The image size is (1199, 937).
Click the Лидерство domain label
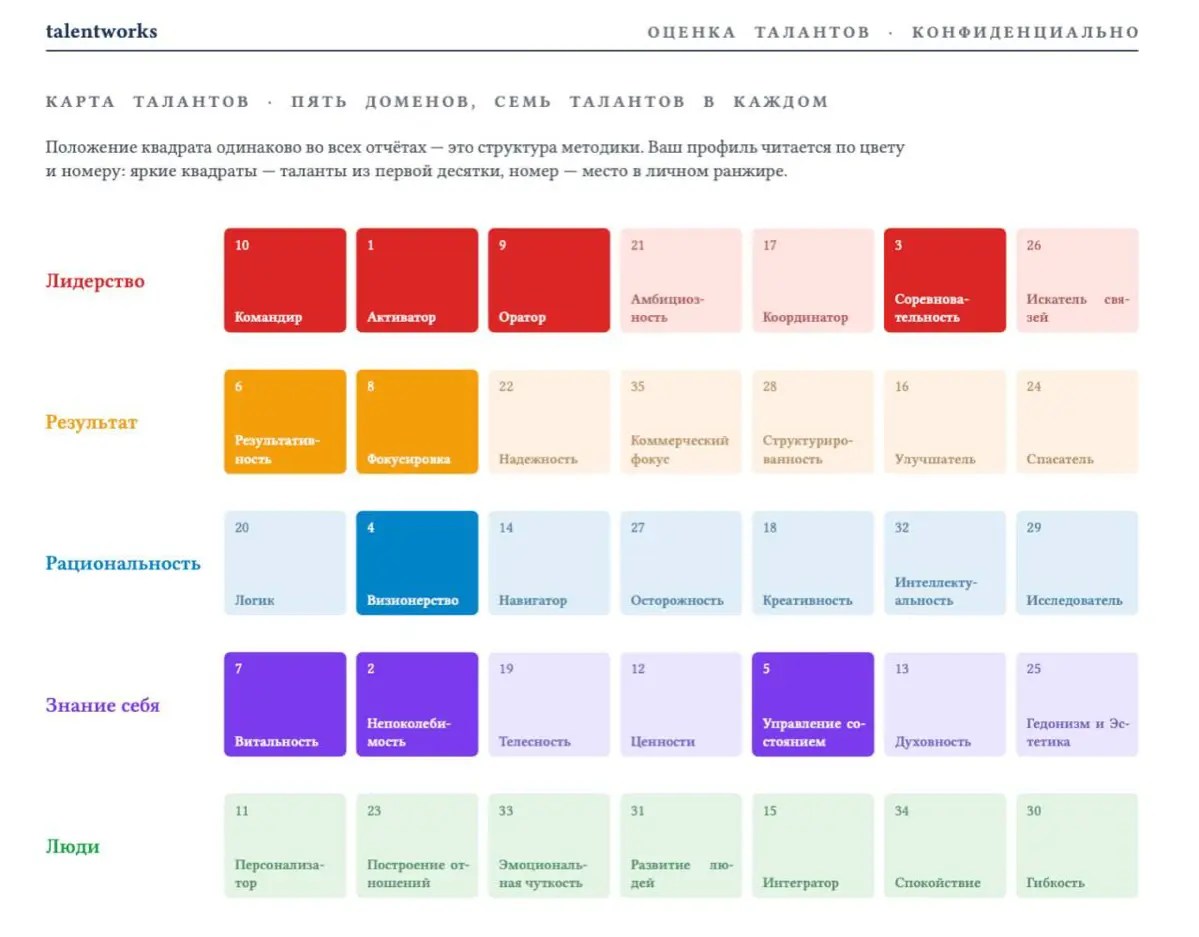click(x=95, y=281)
